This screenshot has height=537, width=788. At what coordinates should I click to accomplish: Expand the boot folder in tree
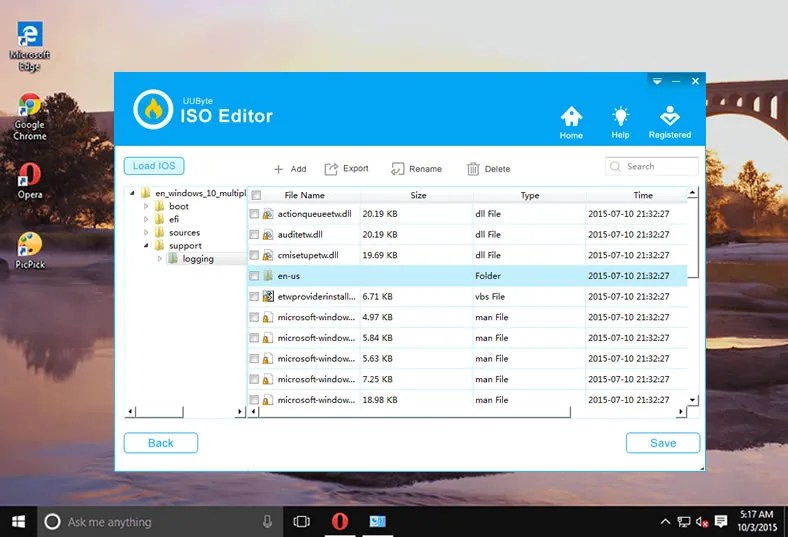[146, 206]
